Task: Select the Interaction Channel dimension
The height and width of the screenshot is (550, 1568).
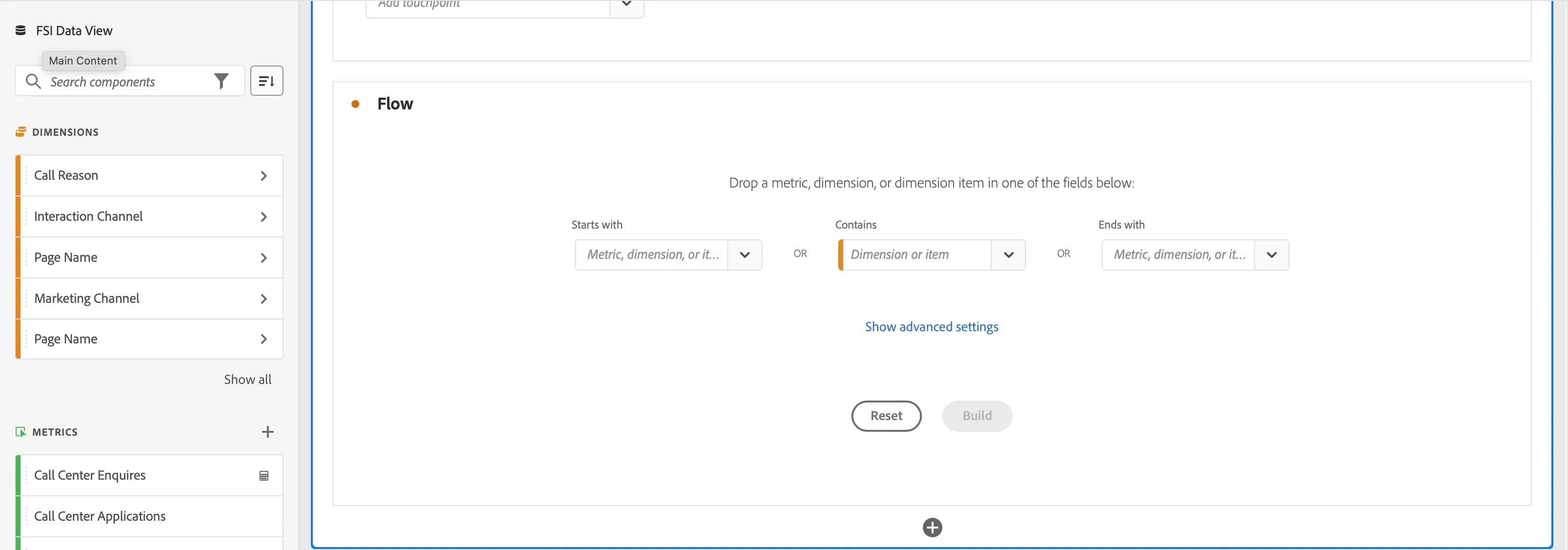Action: (149, 216)
